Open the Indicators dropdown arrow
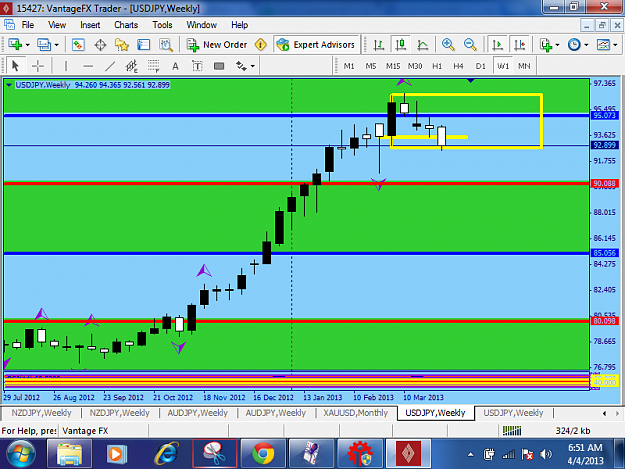Screen dimensions: 625x469 557,45
